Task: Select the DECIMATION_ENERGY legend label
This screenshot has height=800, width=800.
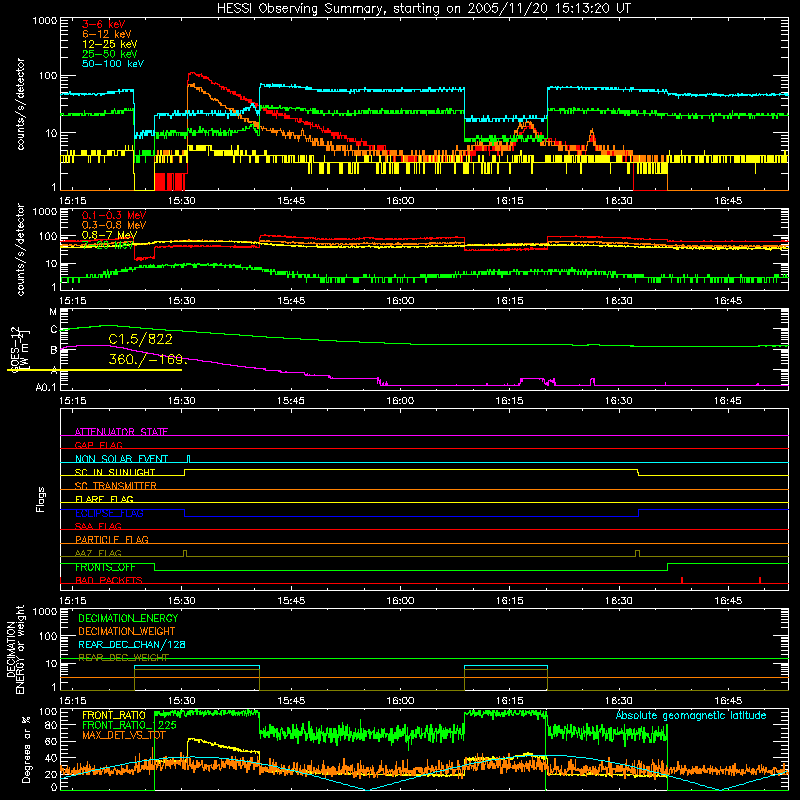Action: click(128, 618)
